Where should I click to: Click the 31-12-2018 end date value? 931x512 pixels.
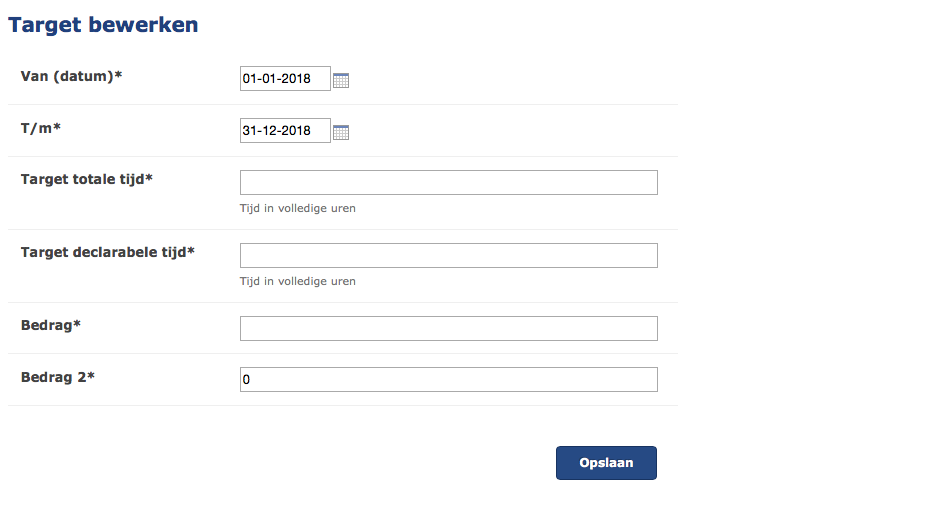coord(277,131)
